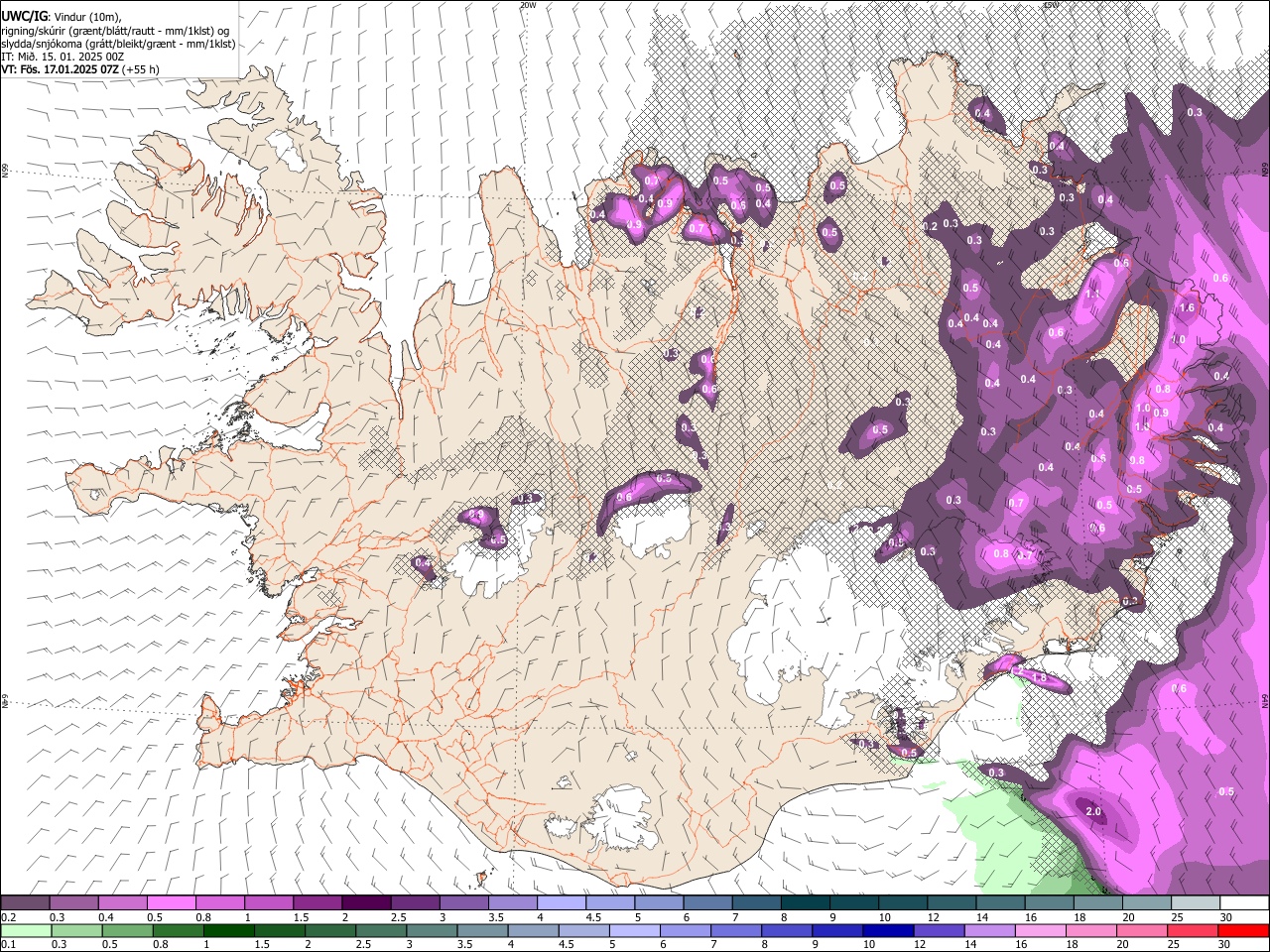Click the 2.0 precipitation value on the map
The height and width of the screenshot is (952, 1270).
tap(1093, 811)
